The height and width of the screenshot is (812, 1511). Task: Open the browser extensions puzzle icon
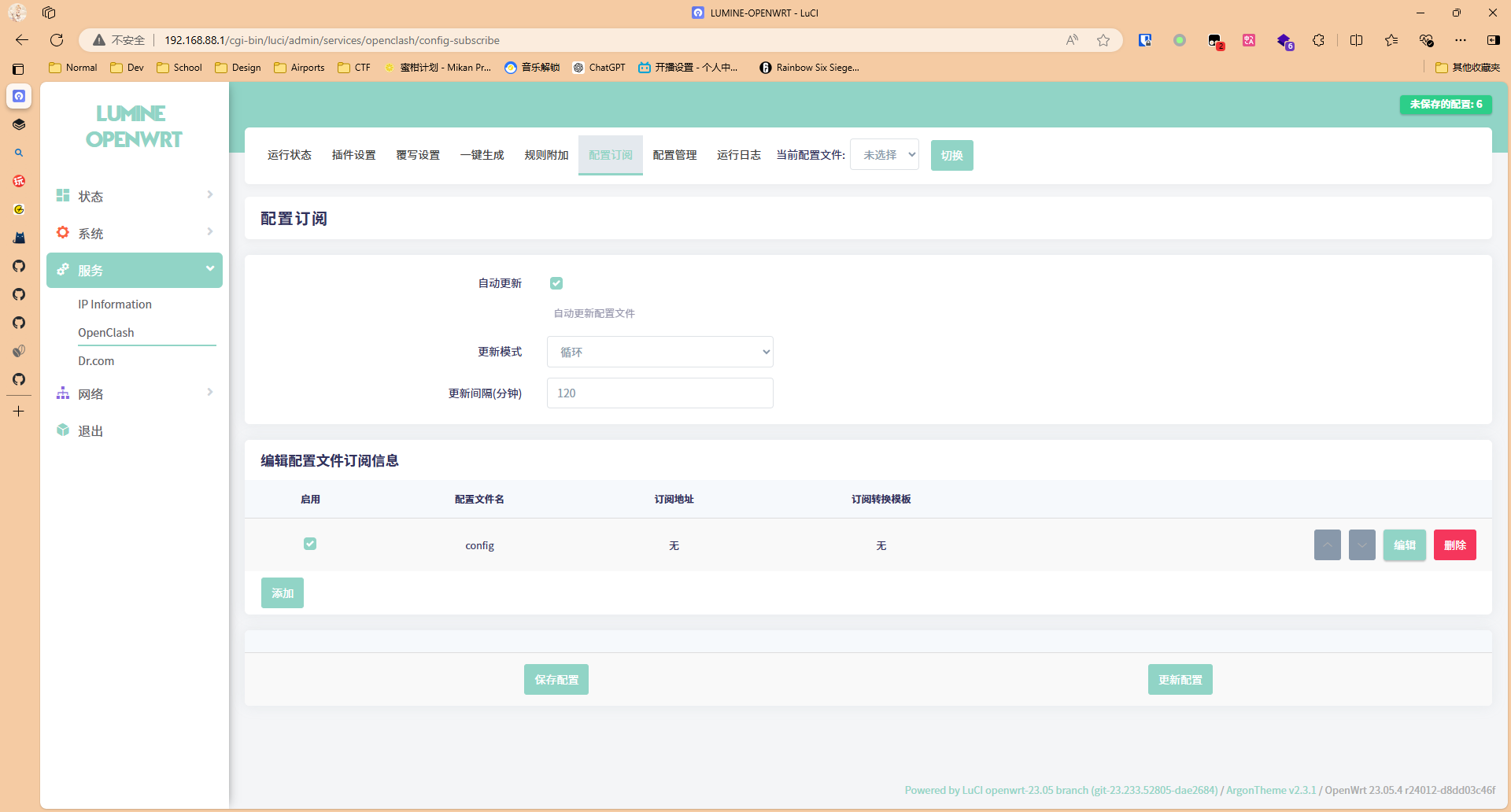[1319, 40]
